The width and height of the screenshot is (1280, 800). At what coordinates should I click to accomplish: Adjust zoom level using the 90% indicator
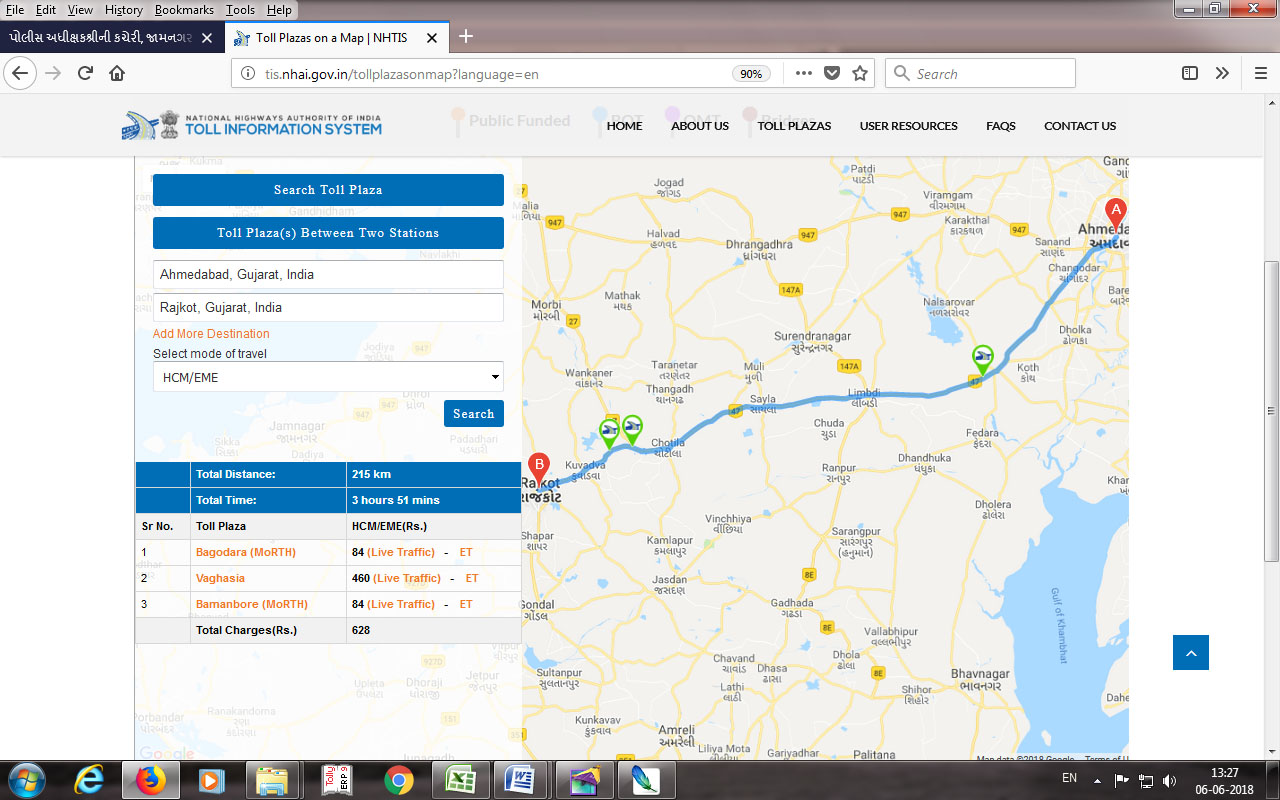pos(750,74)
